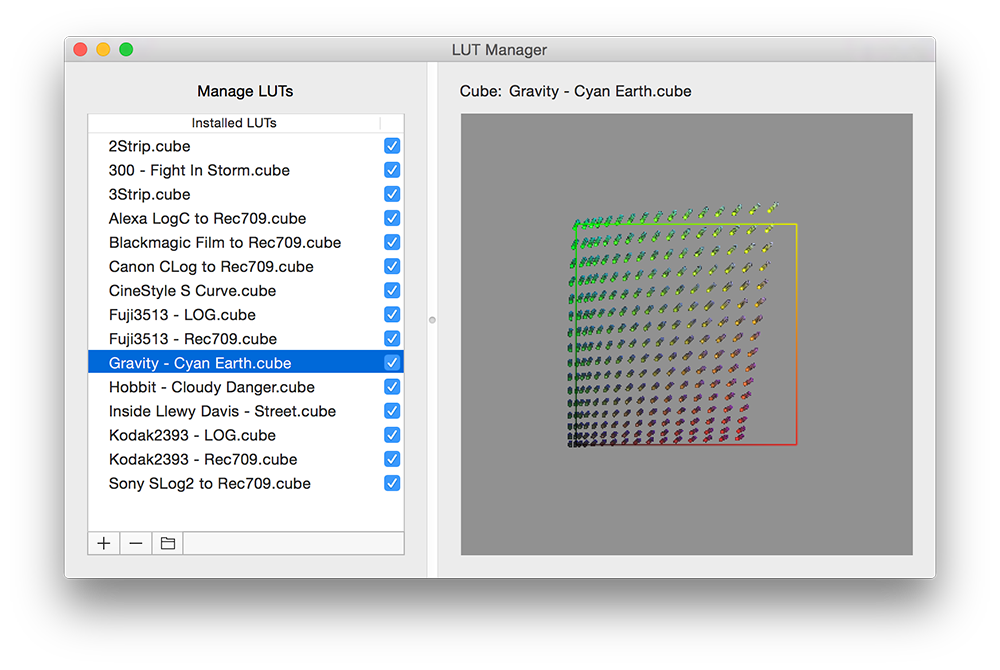This screenshot has width=1000, height=670.
Task: Choose Blackmagic Film to Rec709.cube
Action: [224, 242]
